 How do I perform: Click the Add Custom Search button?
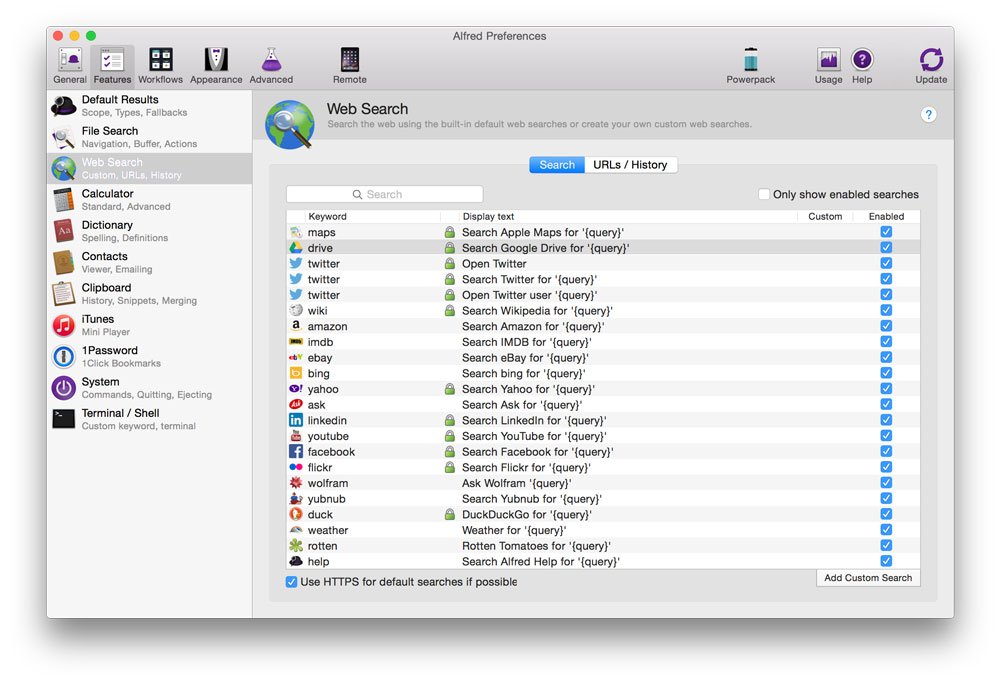point(867,577)
